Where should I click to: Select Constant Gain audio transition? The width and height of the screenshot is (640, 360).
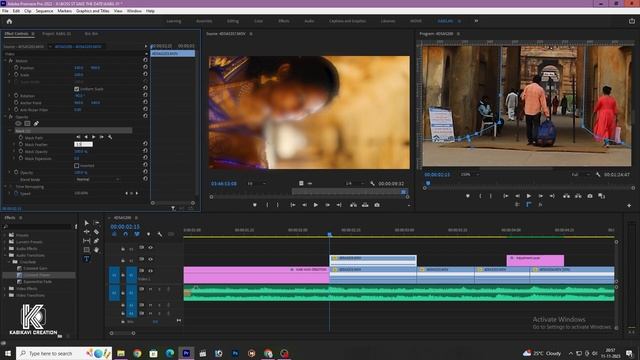tap(35, 268)
